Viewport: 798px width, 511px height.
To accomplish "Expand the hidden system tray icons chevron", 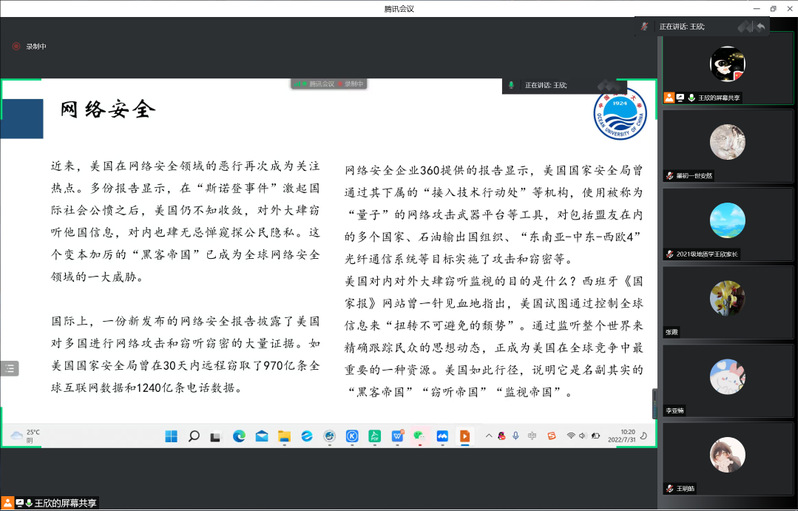I will 486,436.
